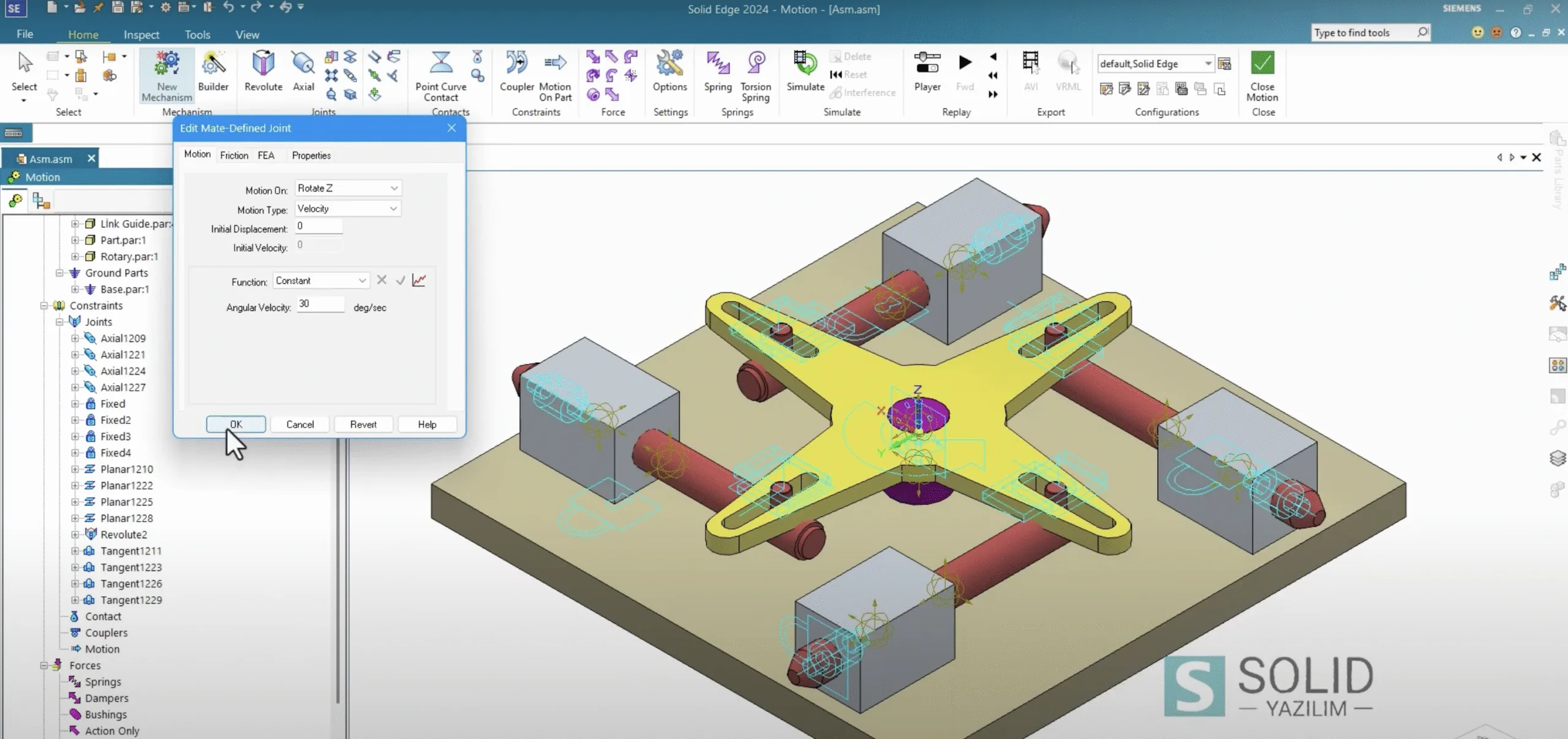The width and height of the screenshot is (1568, 739).
Task: Open the Function Constant dropdown
Action: pos(321,281)
